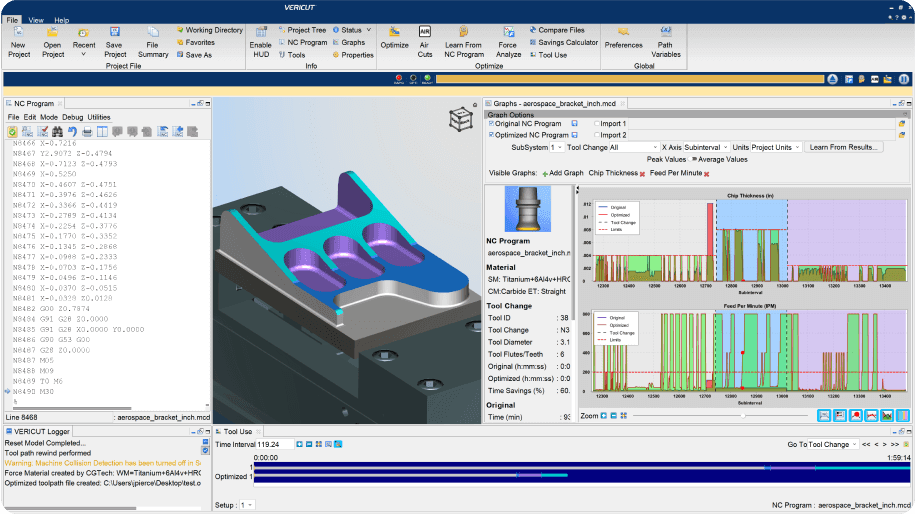Uncheck the Original NC Program checkbox

pyautogui.click(x=491, y=123)
